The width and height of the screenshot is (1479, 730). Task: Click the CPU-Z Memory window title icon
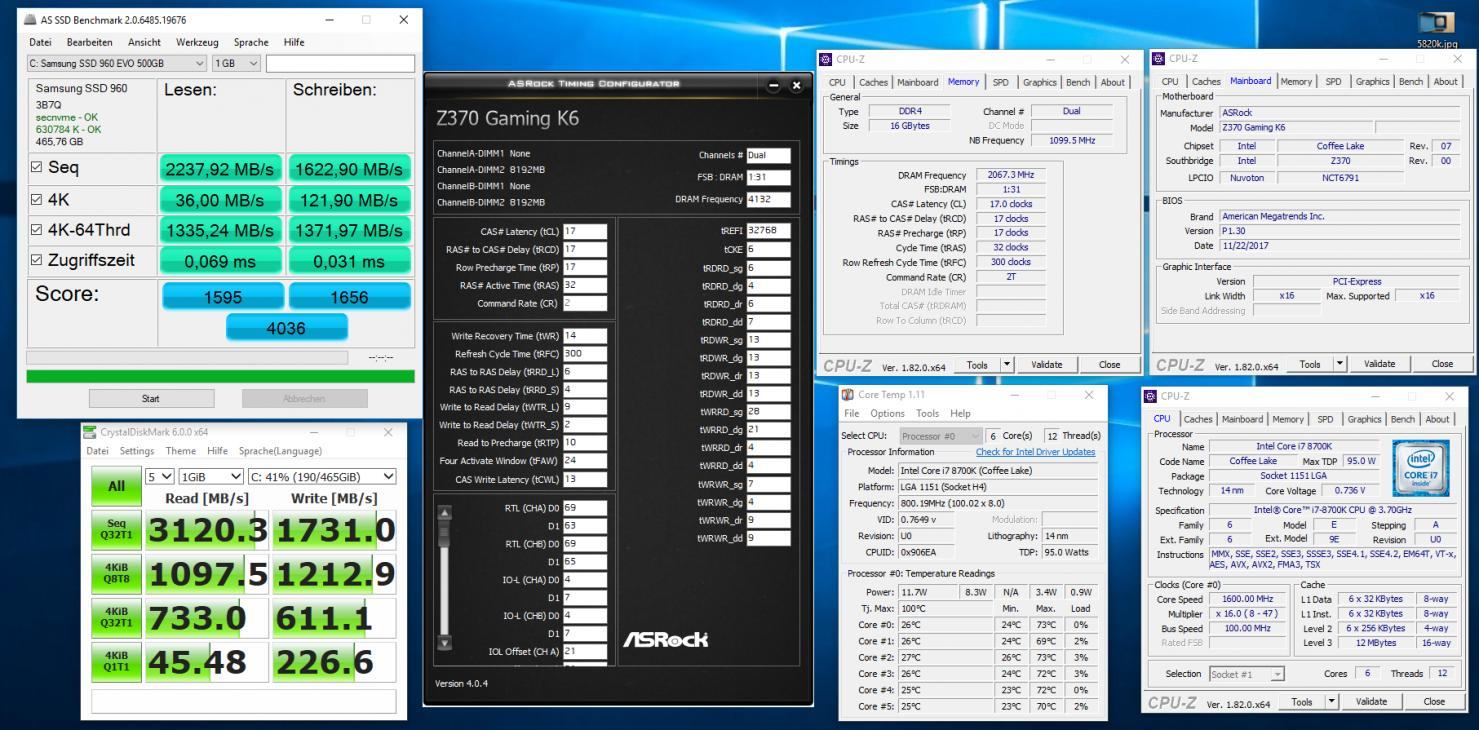(827, 59)
